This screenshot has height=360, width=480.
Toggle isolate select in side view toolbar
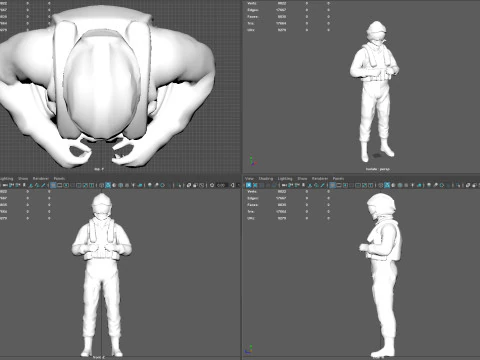(458, 185)
